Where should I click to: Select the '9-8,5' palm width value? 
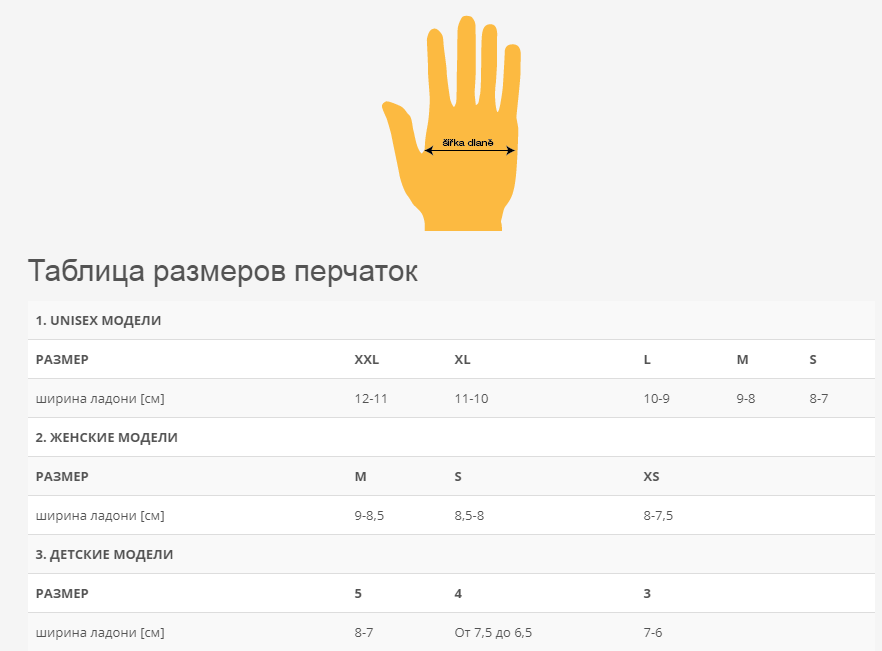[370, 515]
